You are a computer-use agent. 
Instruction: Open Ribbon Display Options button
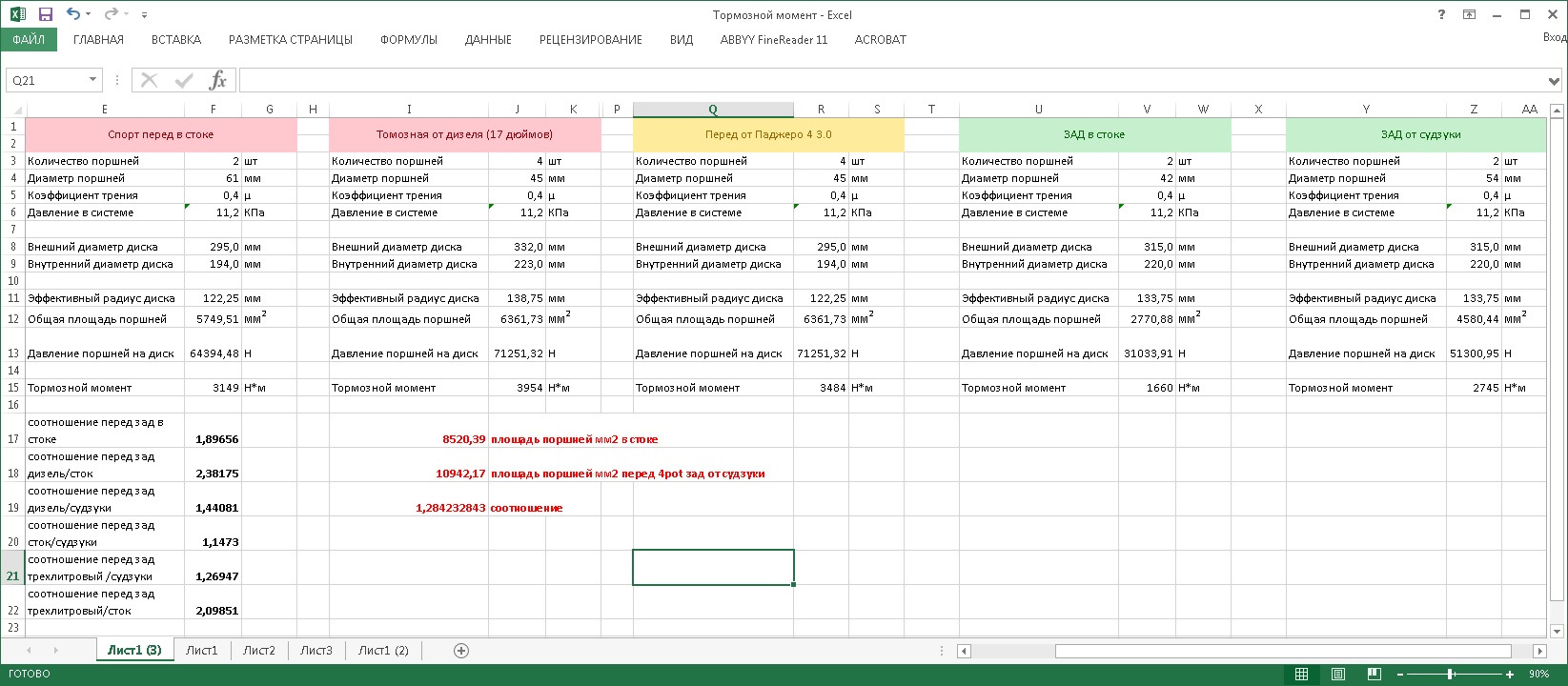tap(1469, 14)
